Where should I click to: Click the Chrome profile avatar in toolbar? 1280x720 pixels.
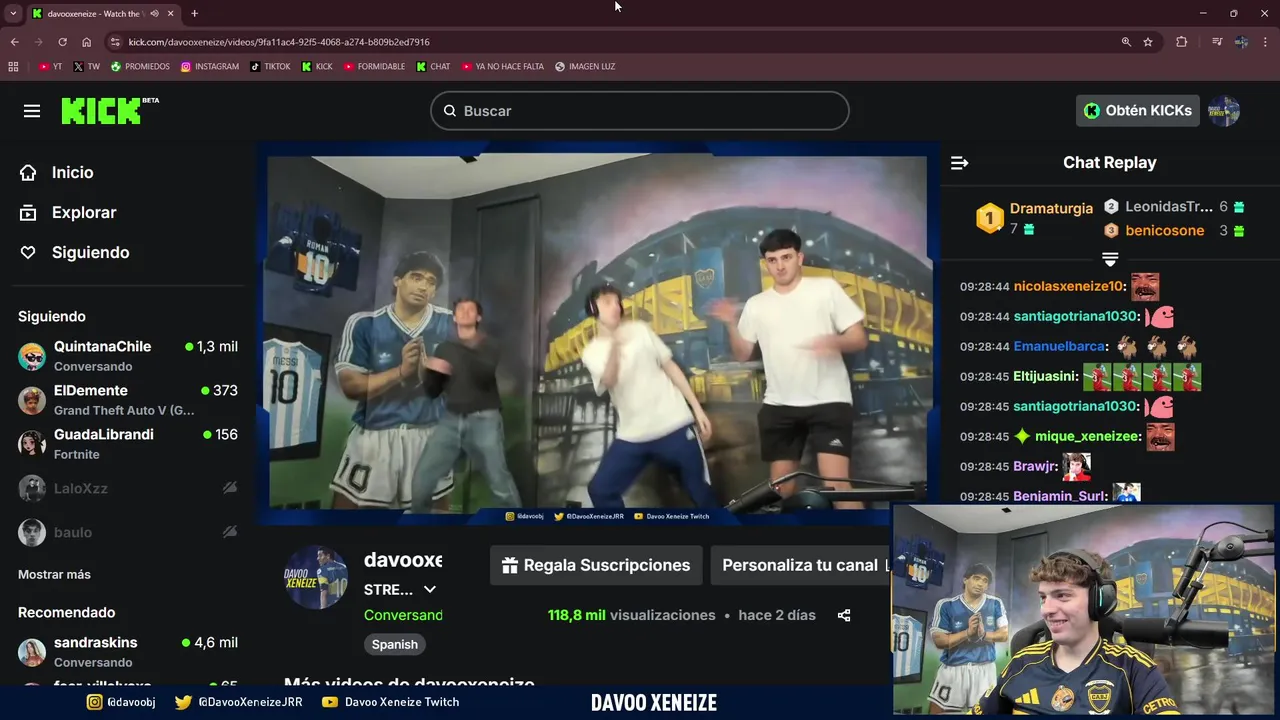(x=1241, y=42)
